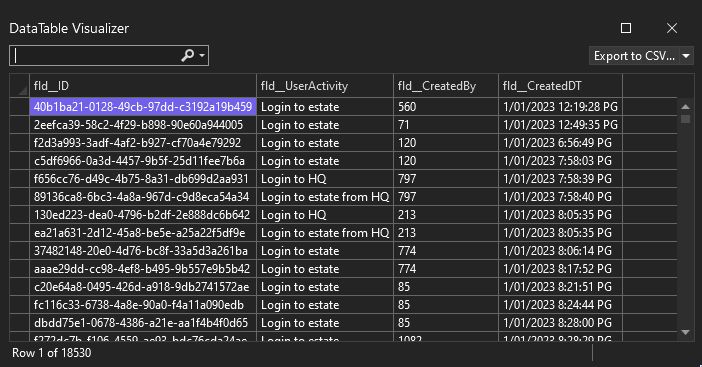Close the DataTable Visualizer window
This screenshot has width=702, height=367.
point(672,28)
